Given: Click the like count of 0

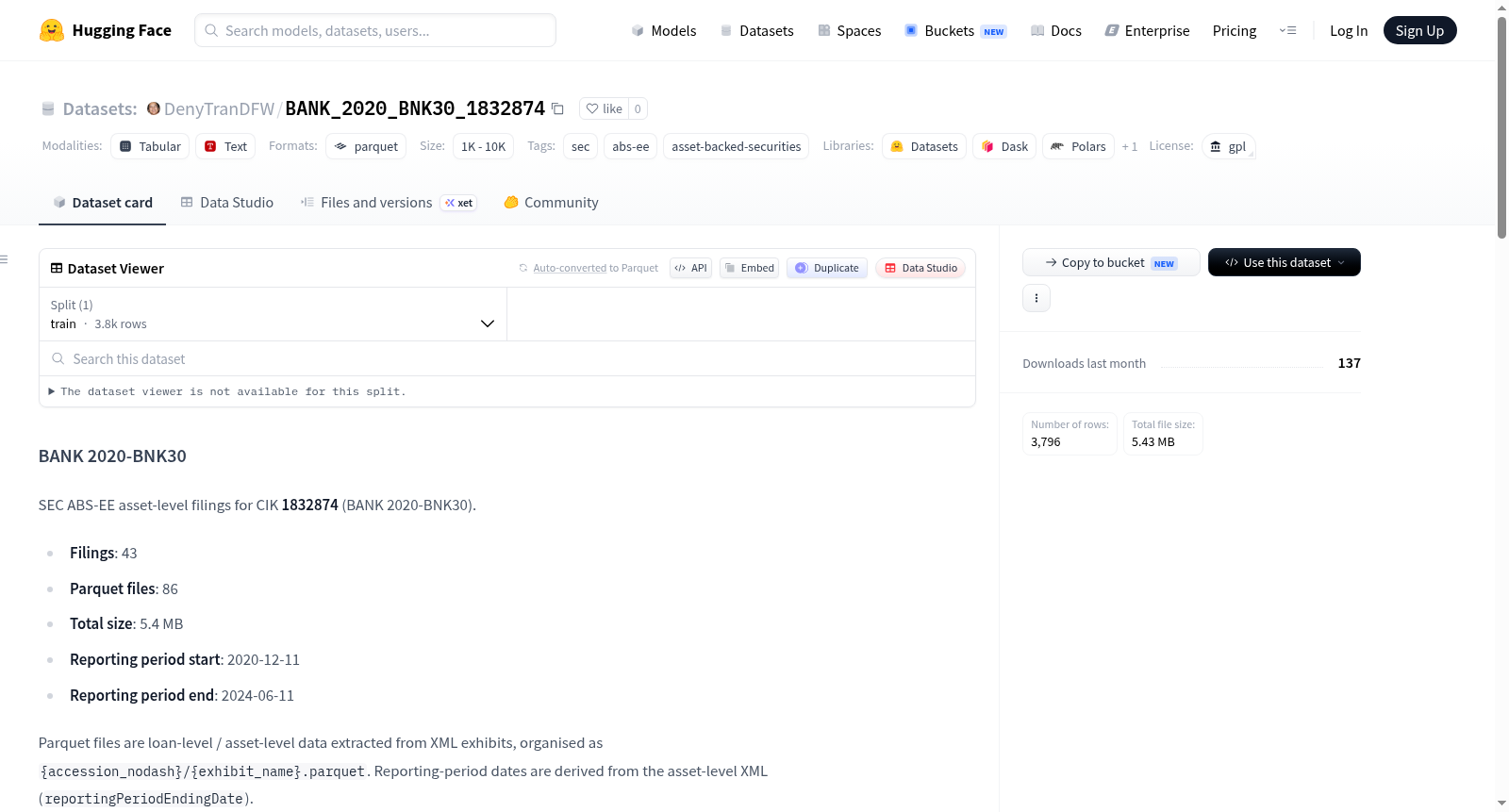Looking at the screenshot, I should coord(638,108).
